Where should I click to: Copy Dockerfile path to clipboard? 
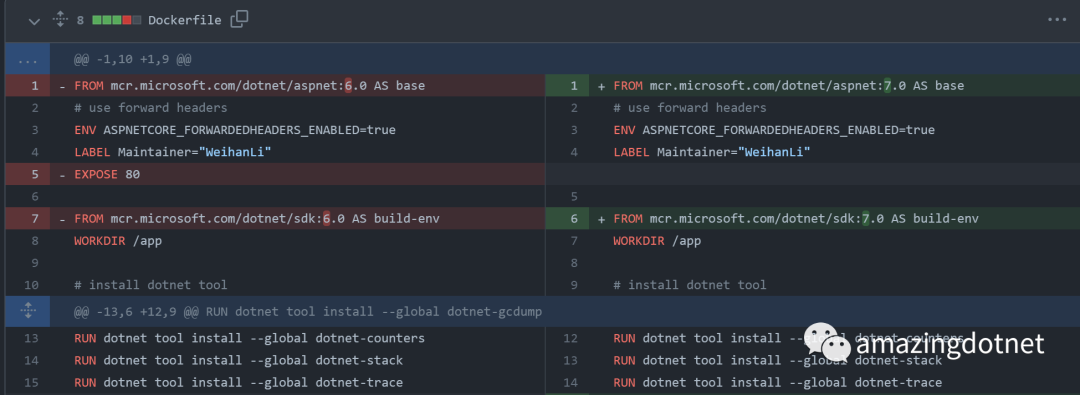(239, 19)
